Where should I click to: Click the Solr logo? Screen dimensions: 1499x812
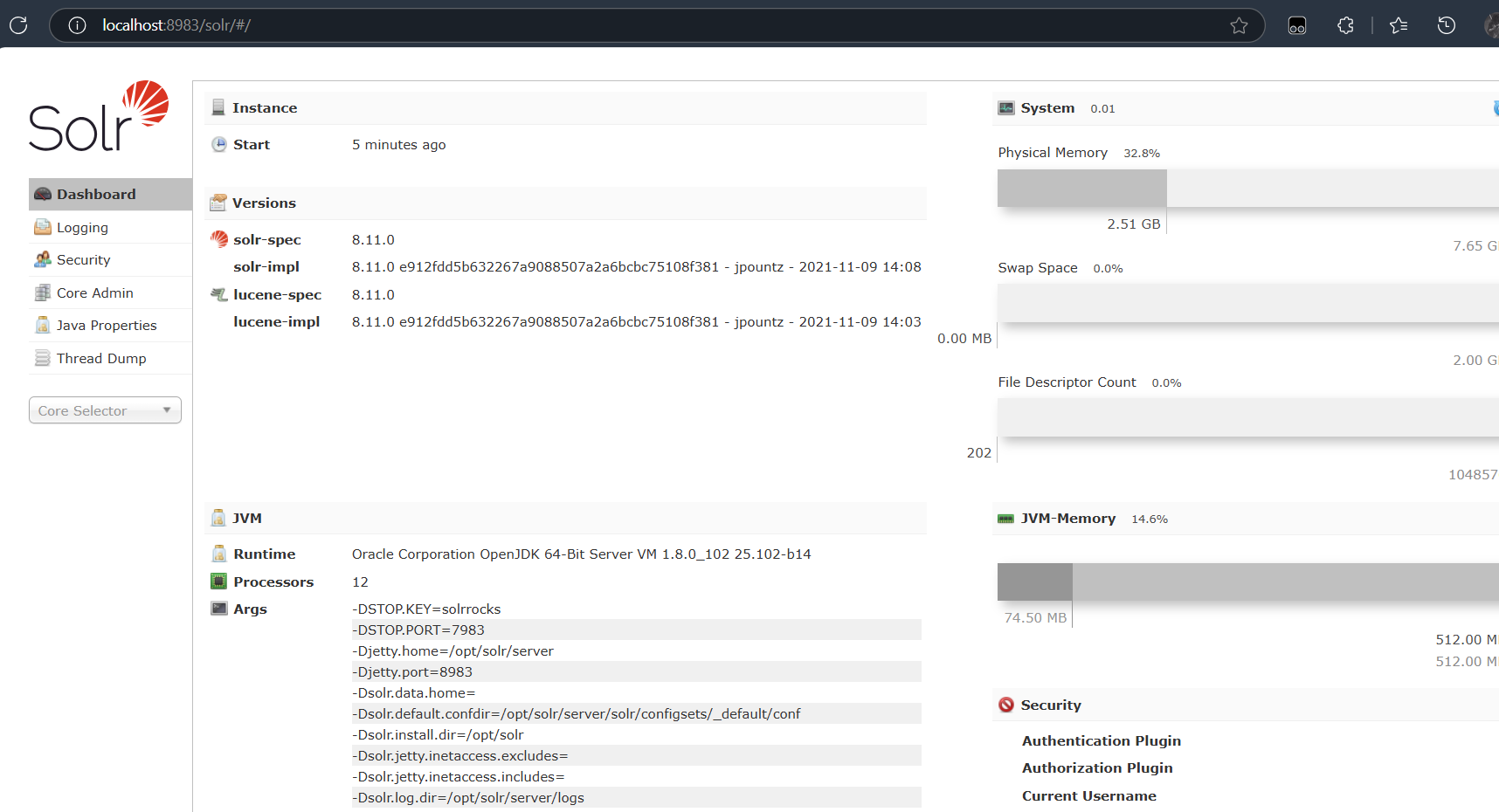99,116
